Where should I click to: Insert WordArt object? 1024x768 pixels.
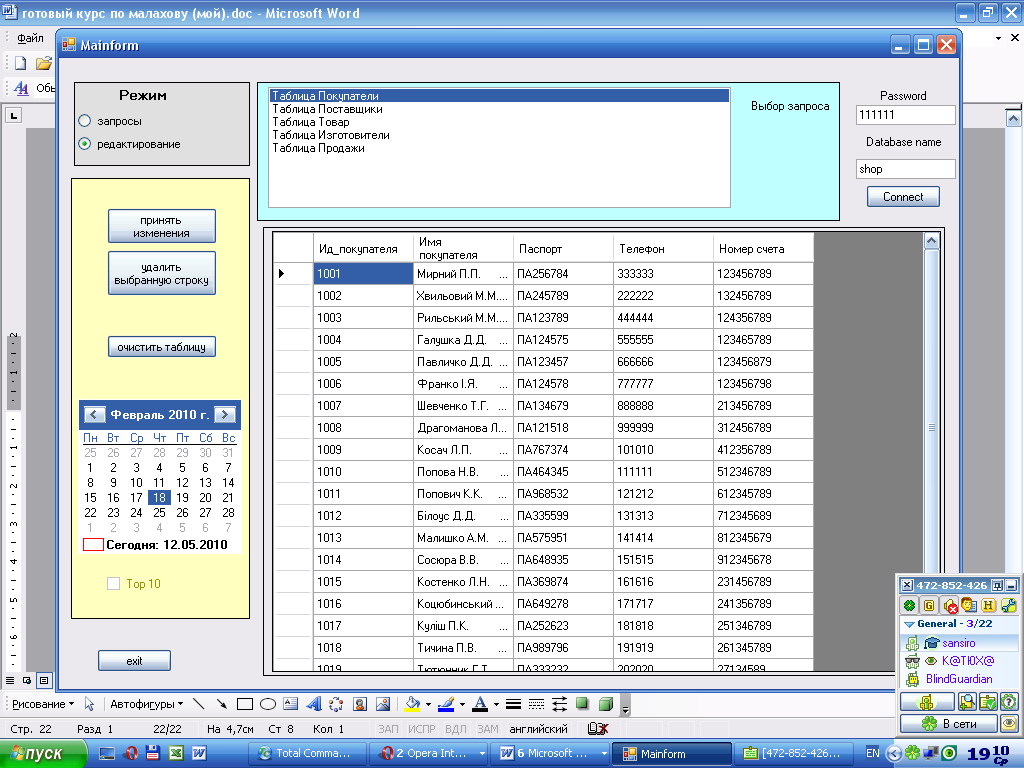click(313, 704)
